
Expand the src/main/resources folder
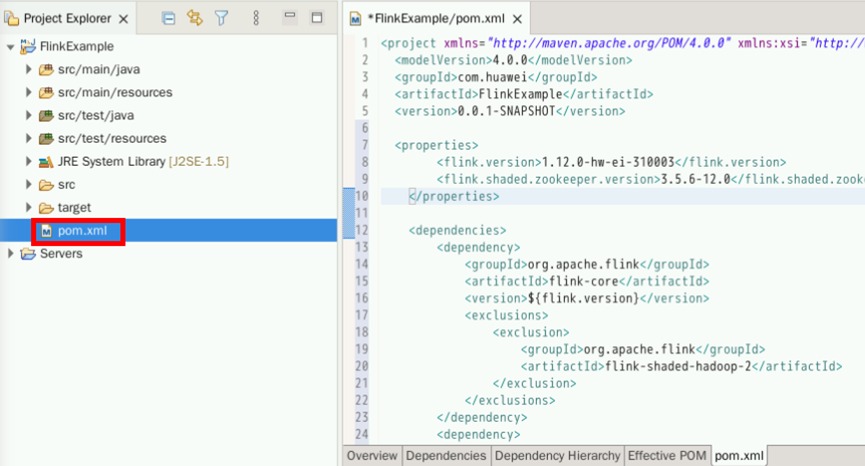click(x=29, y=93)
